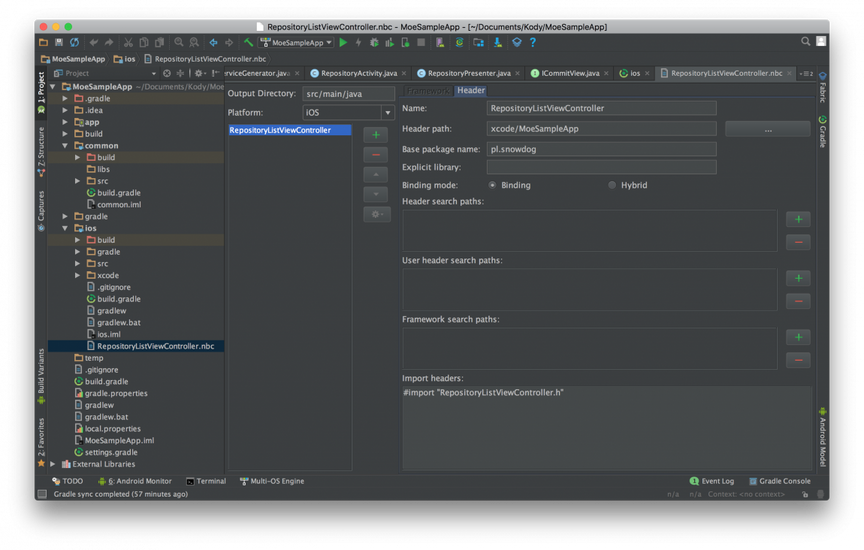Open the Platform iOS dropdown
This screenshot has height=550, width=864.
[387, 112]
